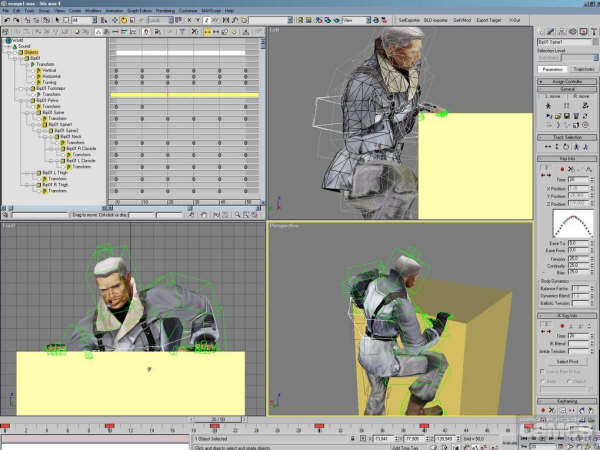Viewport: 600px width, 450px height.
Task: Click the Export Target toolbar button
Action: [489, 20]
